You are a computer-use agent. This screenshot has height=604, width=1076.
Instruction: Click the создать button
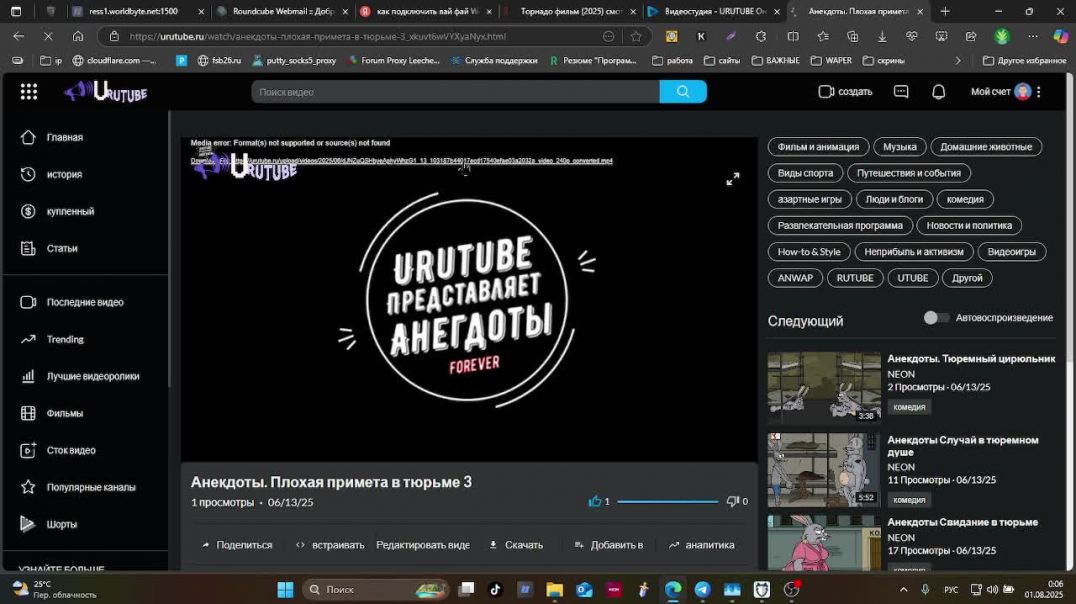pyautogui.click(x=845, y=91)
